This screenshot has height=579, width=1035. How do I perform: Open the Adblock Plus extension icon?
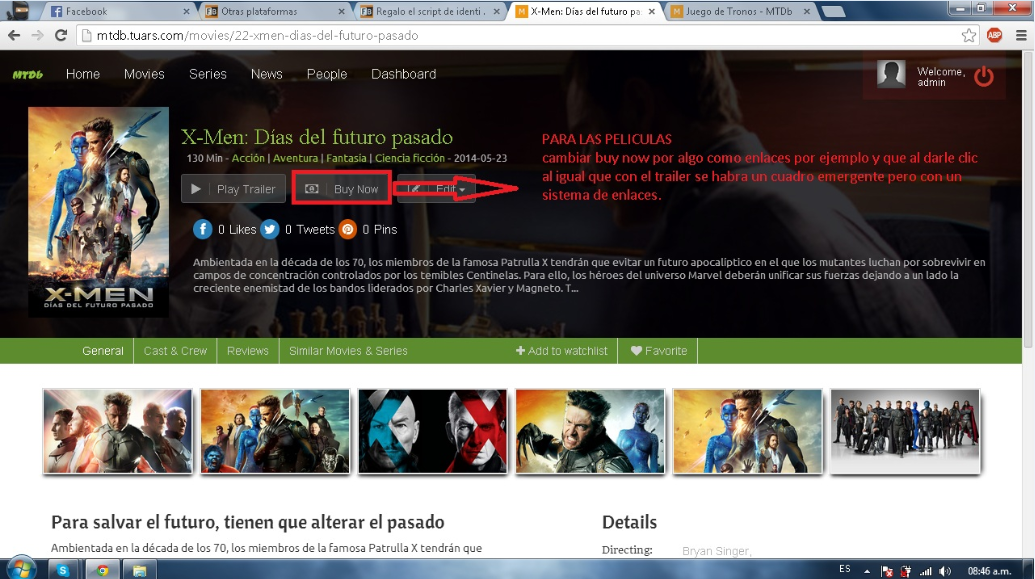coord(994,36)
